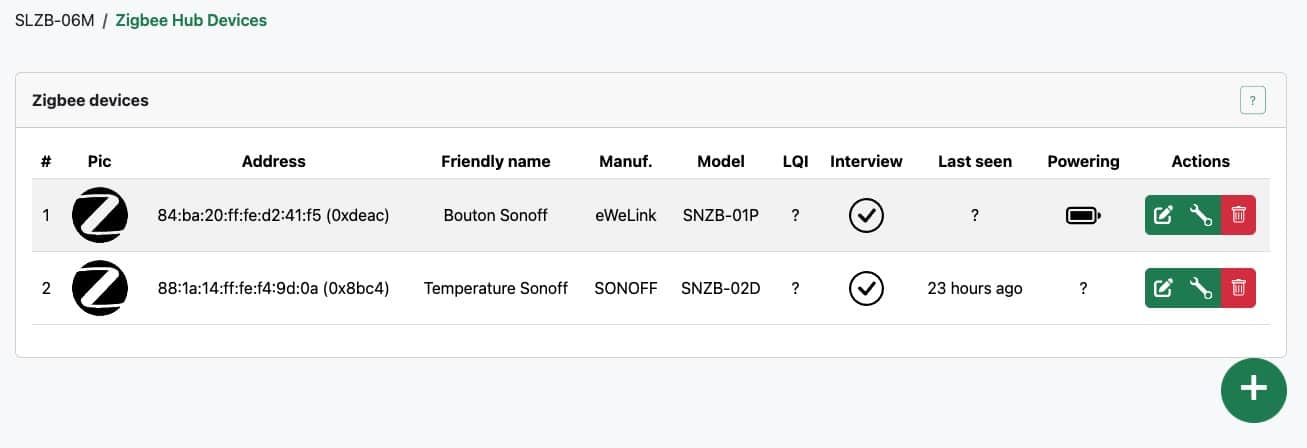Select model SNZB-02D cell
The height and width of the screenshot is (448, 1307).
(720, 288)
